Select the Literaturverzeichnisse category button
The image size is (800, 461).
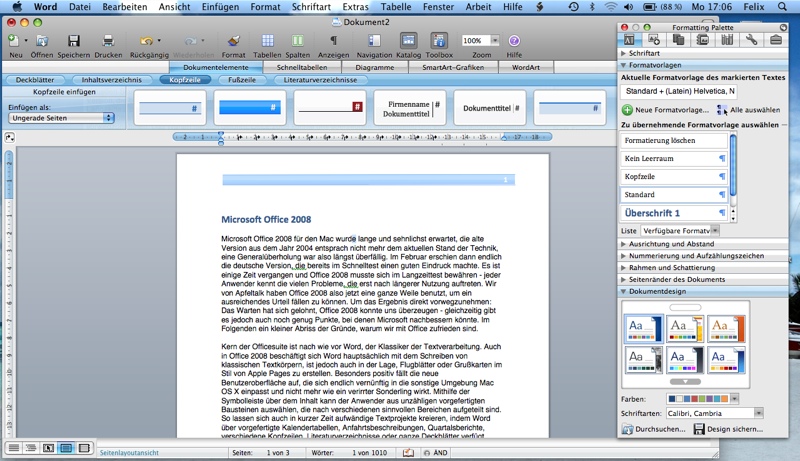point(320,80)
